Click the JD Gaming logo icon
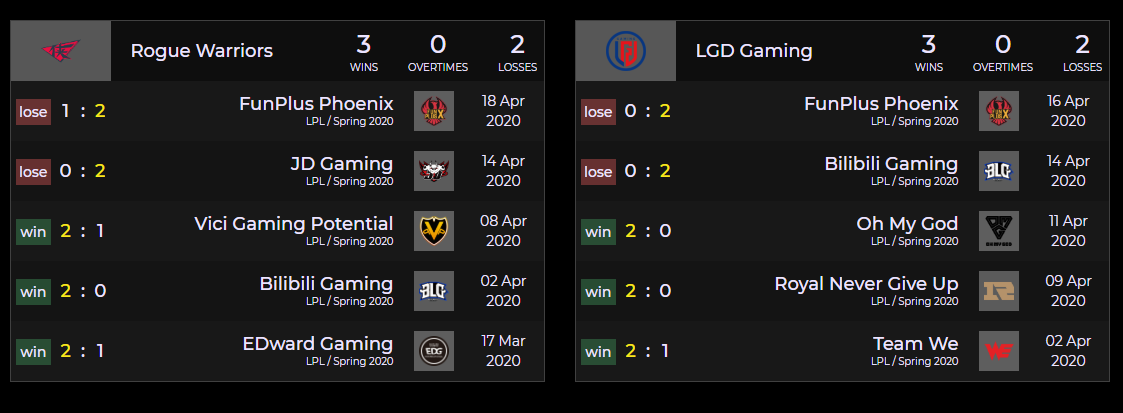Image resolution: width=1123 pixels, height=413 pixels. pyautogui.click(x=434, y=171)
